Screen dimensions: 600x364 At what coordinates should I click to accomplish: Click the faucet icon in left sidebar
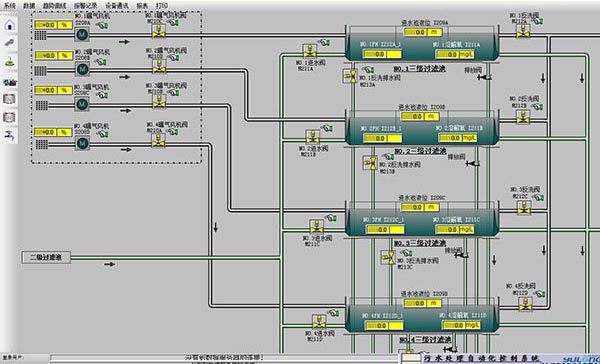(10, 135)
